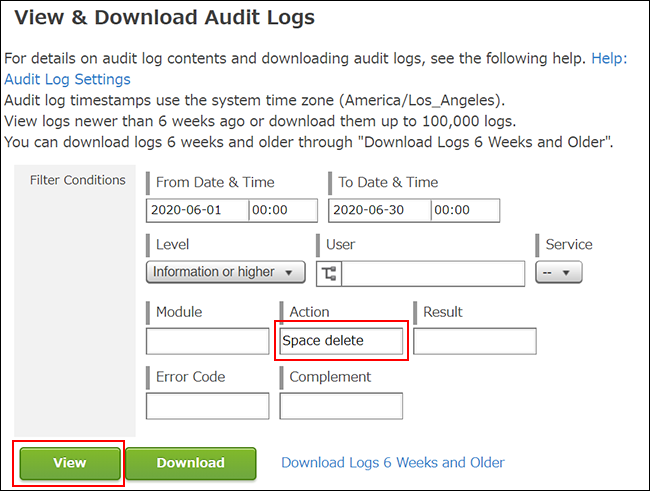650x491 pixels.
Task: Select the Error Code text field
Action: click(x=207, y=405)
